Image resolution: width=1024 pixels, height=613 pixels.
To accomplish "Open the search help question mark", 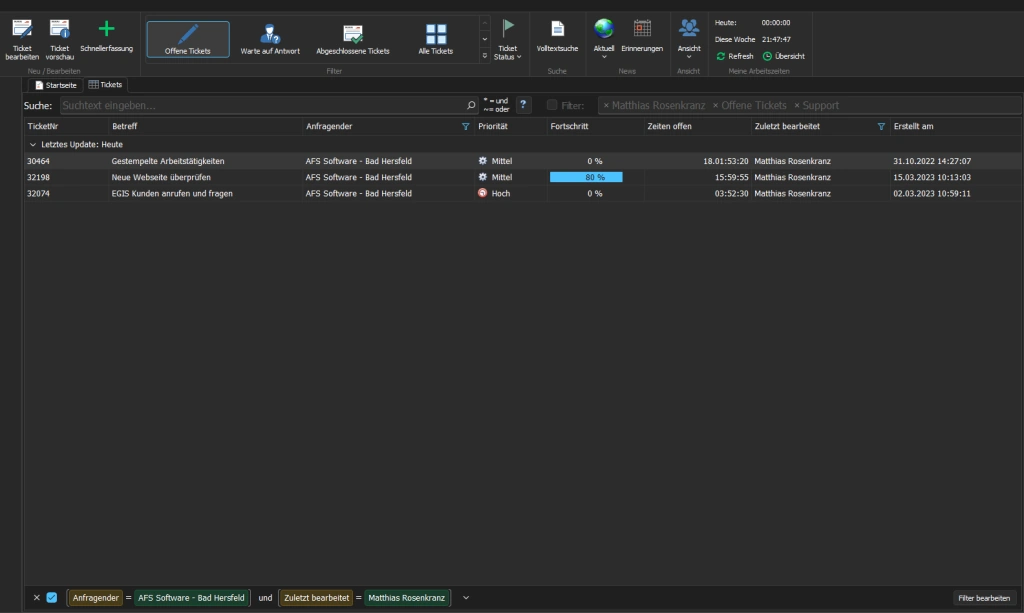I will click(523, 104).
